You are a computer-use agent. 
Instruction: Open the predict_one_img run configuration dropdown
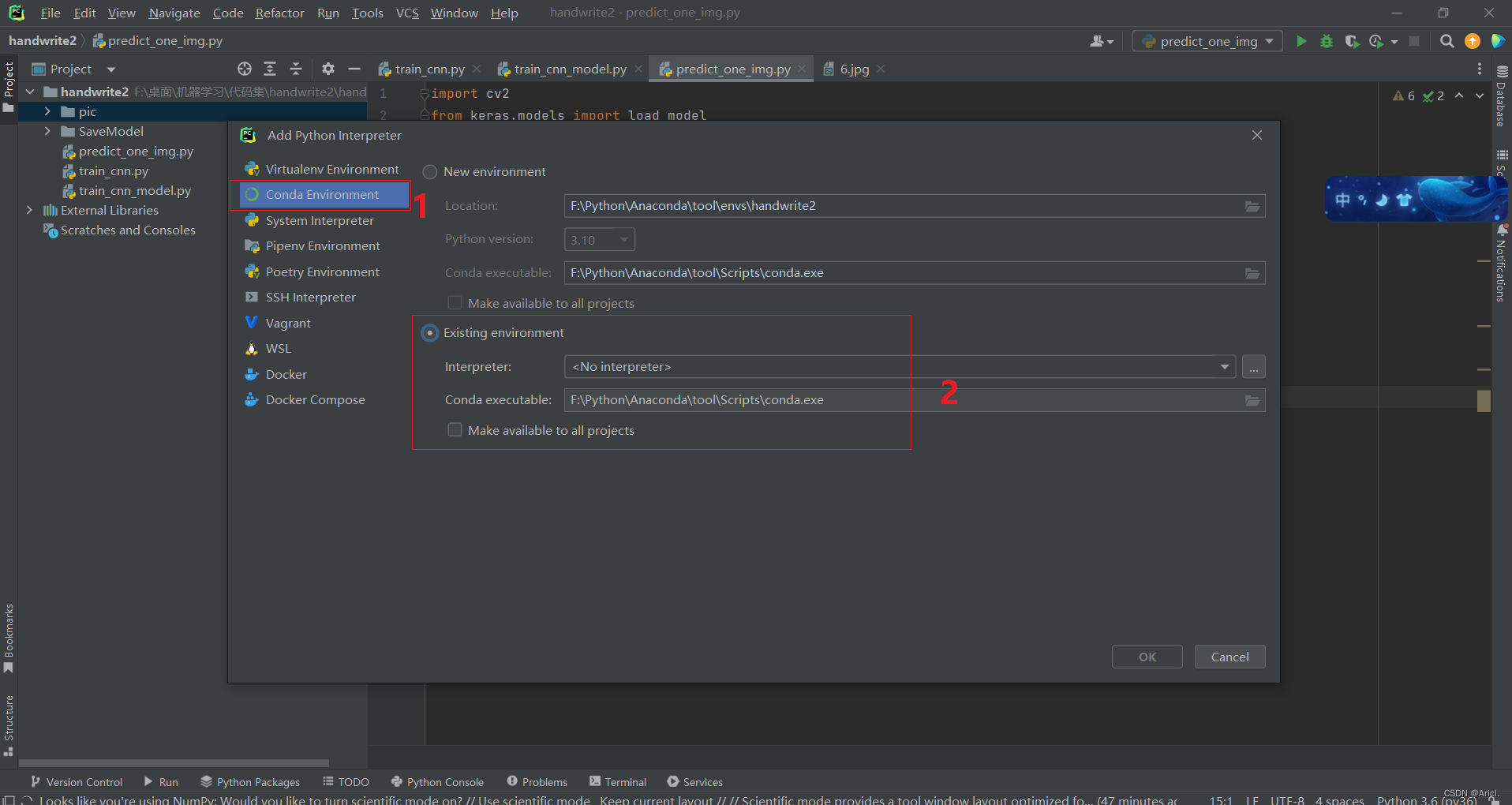1207,41
